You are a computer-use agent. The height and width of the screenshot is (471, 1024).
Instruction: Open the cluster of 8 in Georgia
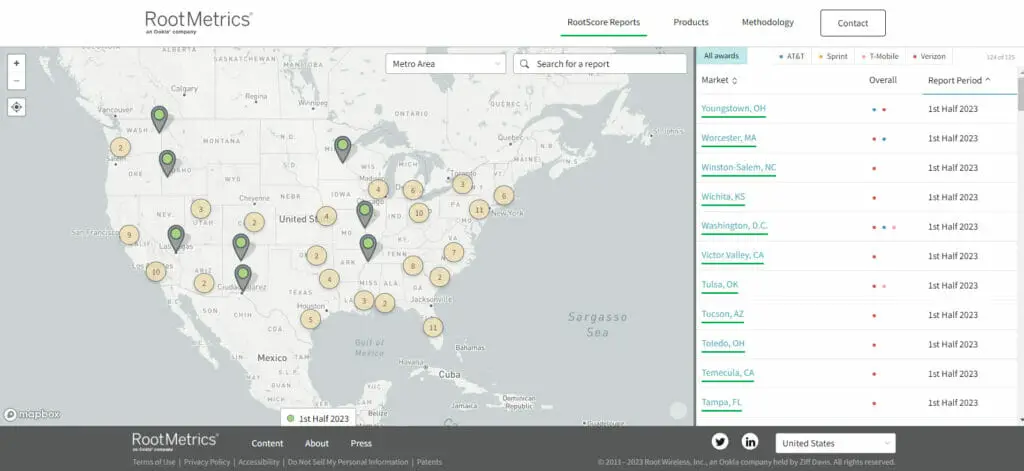coord(413,265)
